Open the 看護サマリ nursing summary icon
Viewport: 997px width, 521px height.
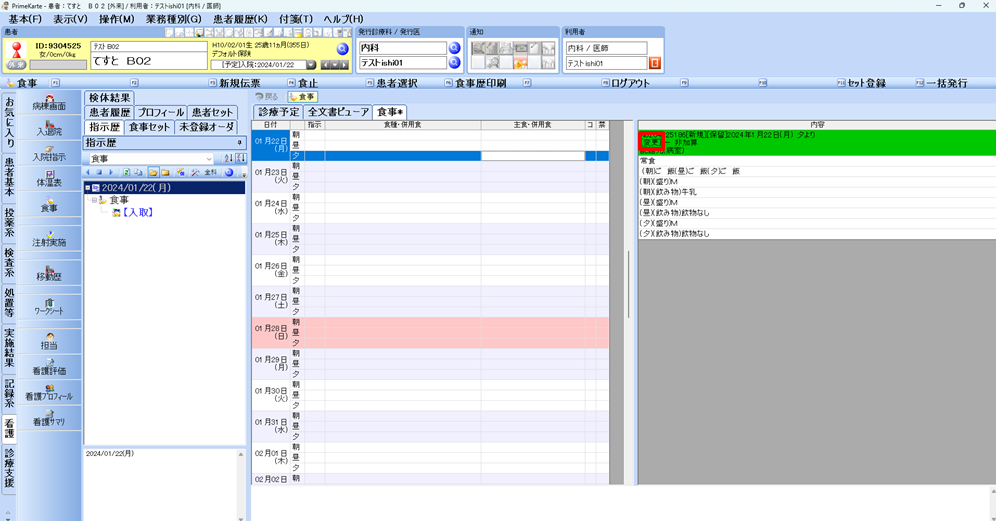click(49, 418)
